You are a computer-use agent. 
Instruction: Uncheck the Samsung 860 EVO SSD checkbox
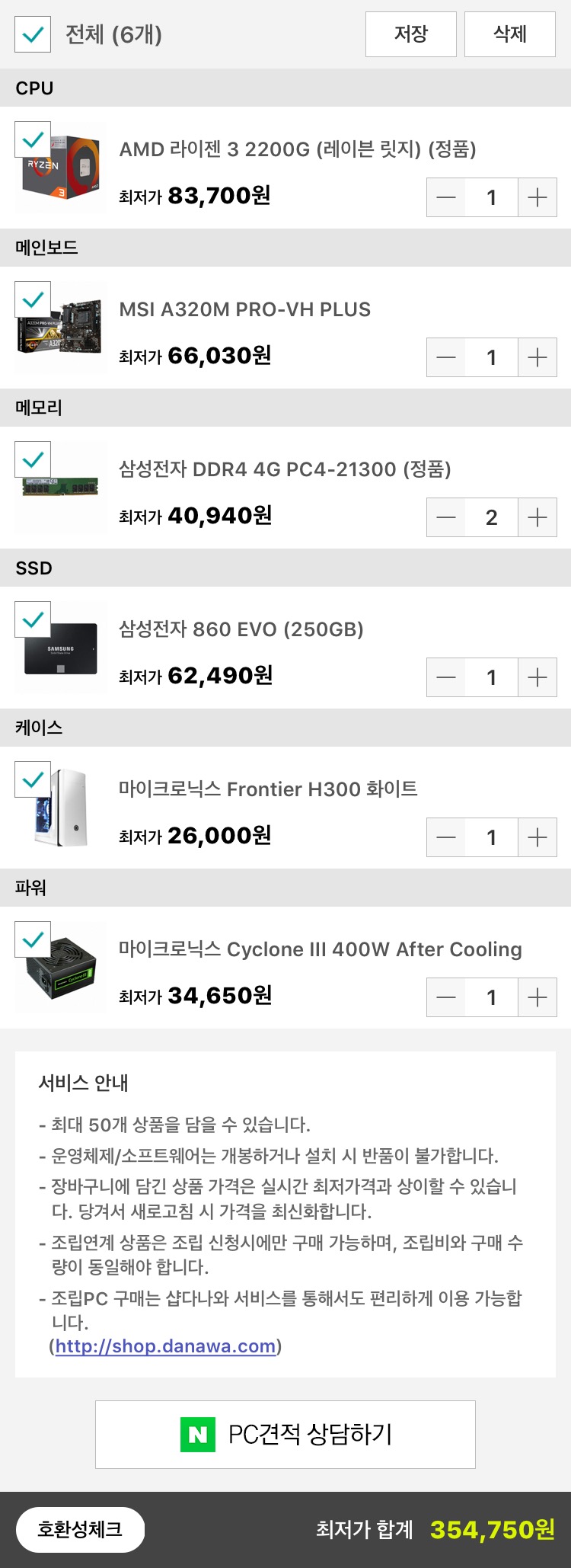(x=33, y=619)
